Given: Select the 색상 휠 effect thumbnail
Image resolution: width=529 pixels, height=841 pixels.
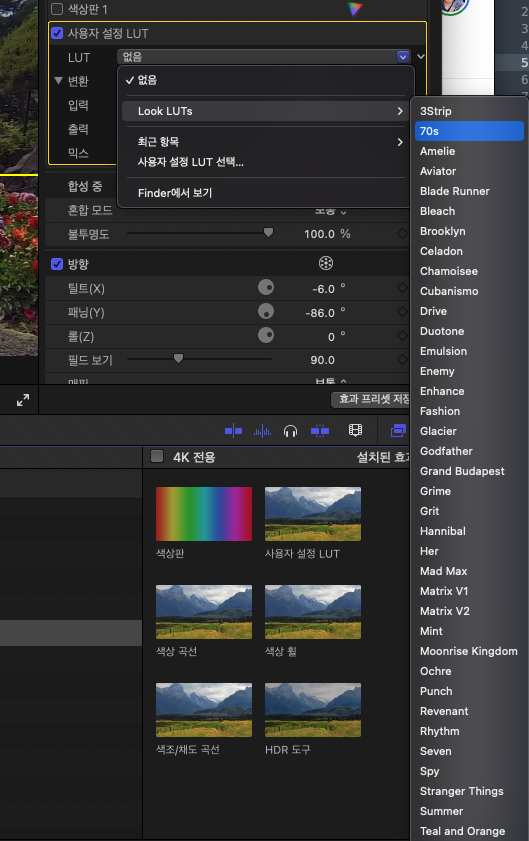Looking at the screenshot, I should [x=313, y=612].
